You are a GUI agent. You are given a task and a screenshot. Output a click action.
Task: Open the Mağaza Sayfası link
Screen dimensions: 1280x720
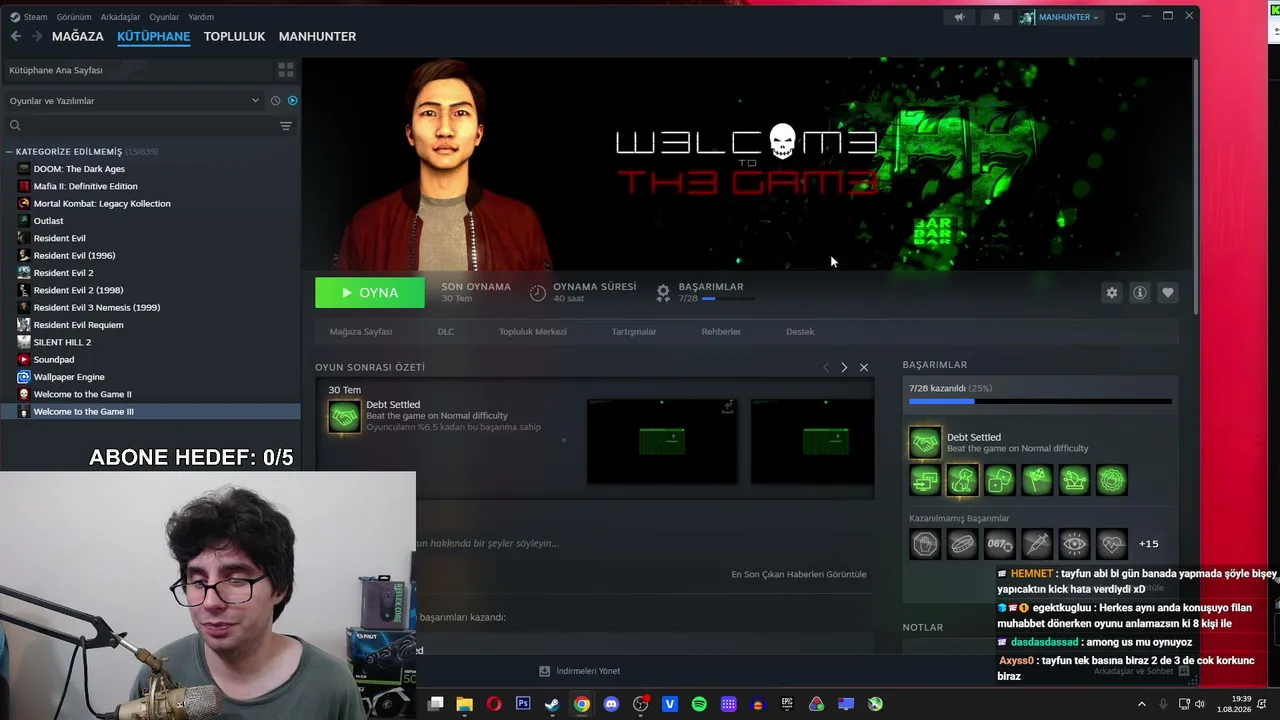(361, 332)
